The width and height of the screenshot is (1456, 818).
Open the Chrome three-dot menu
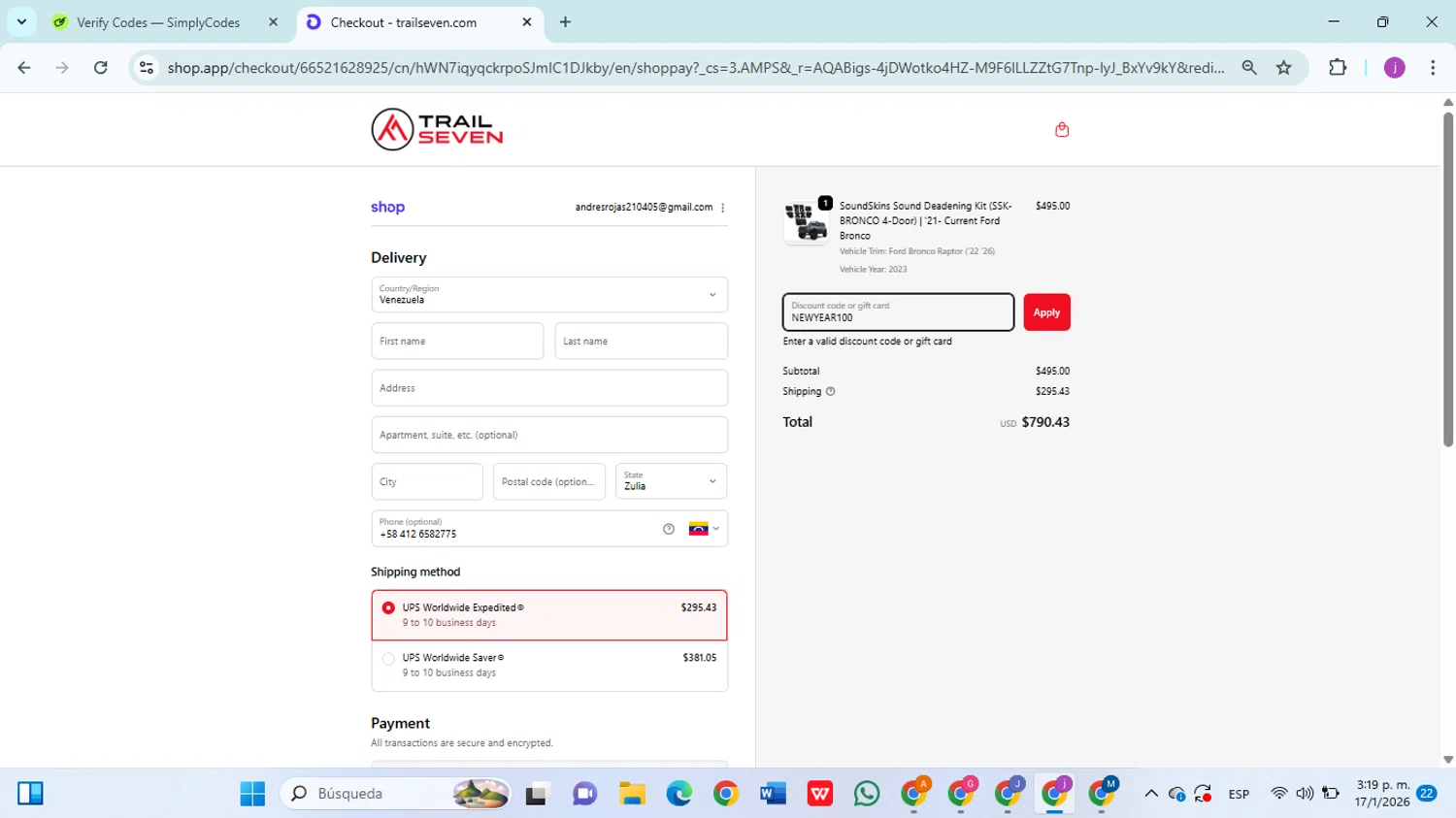tap(1433, 67)
